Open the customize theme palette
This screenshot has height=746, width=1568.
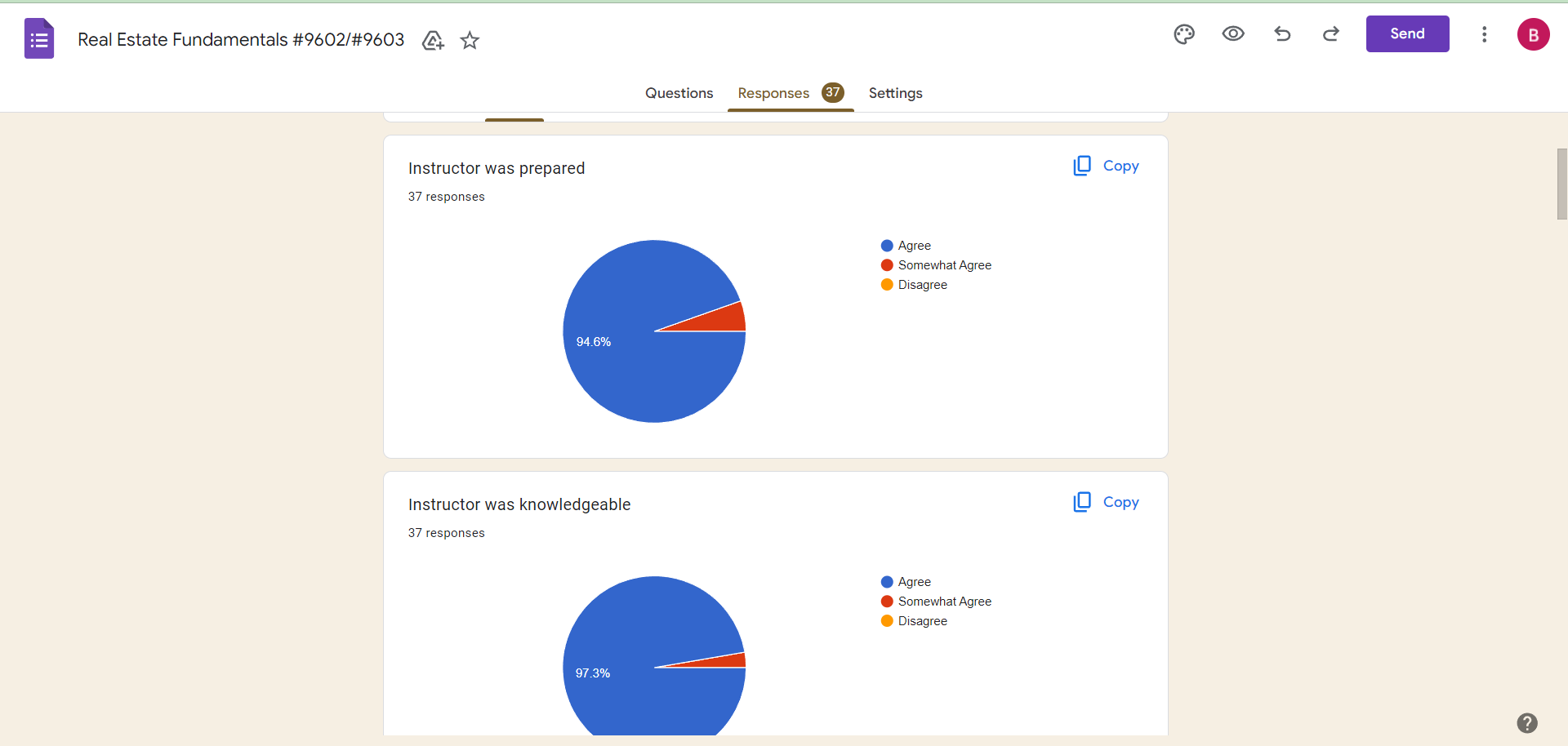click(x=1184, y=33)
